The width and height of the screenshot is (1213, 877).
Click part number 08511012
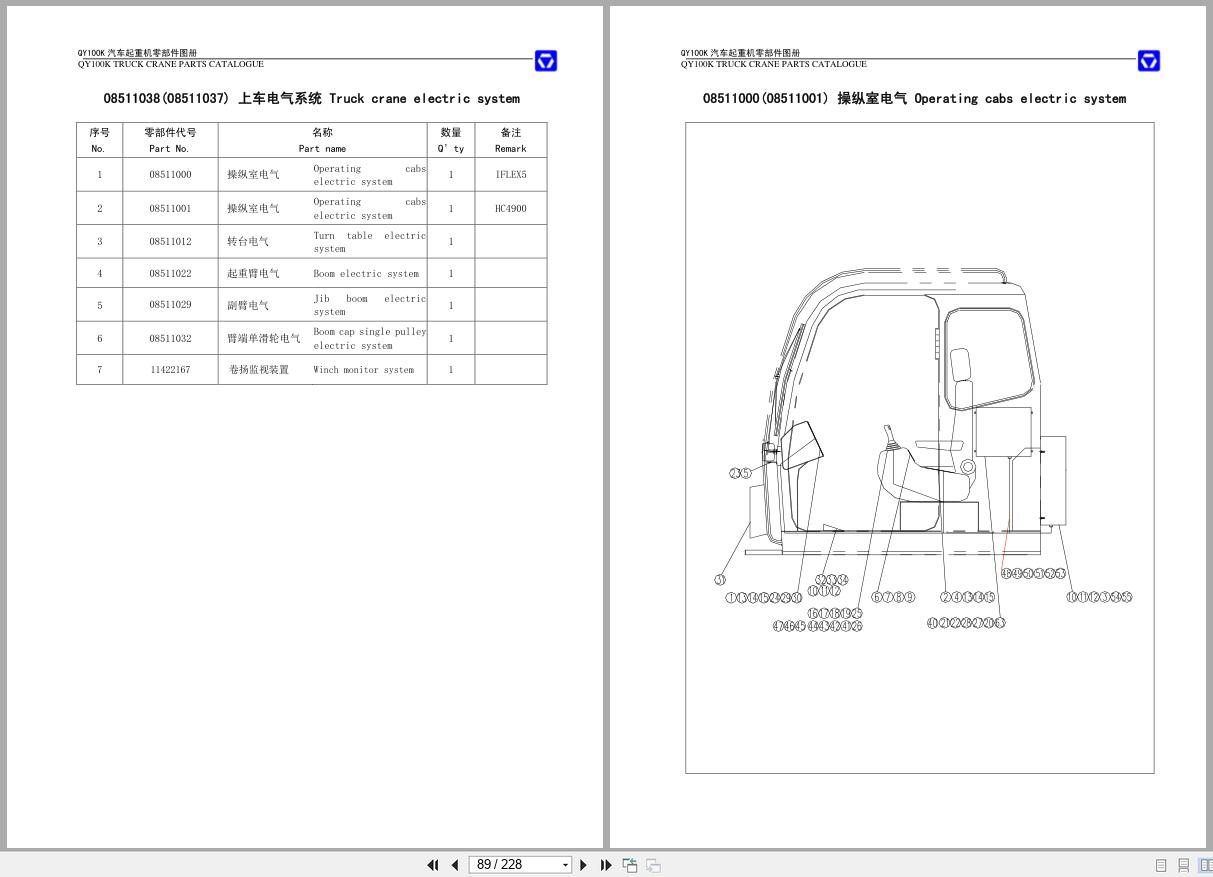[170, 242]
